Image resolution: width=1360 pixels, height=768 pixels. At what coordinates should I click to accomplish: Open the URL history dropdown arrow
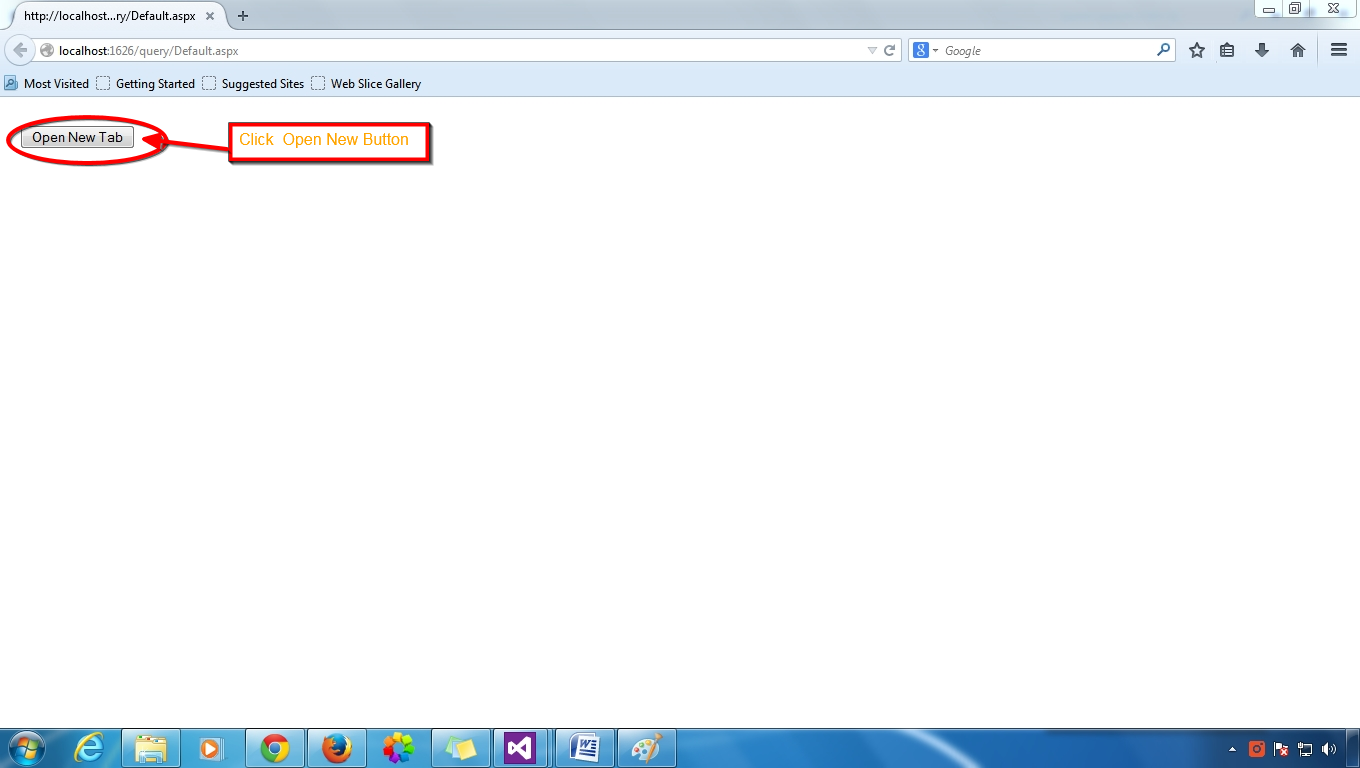click(872, 50)
